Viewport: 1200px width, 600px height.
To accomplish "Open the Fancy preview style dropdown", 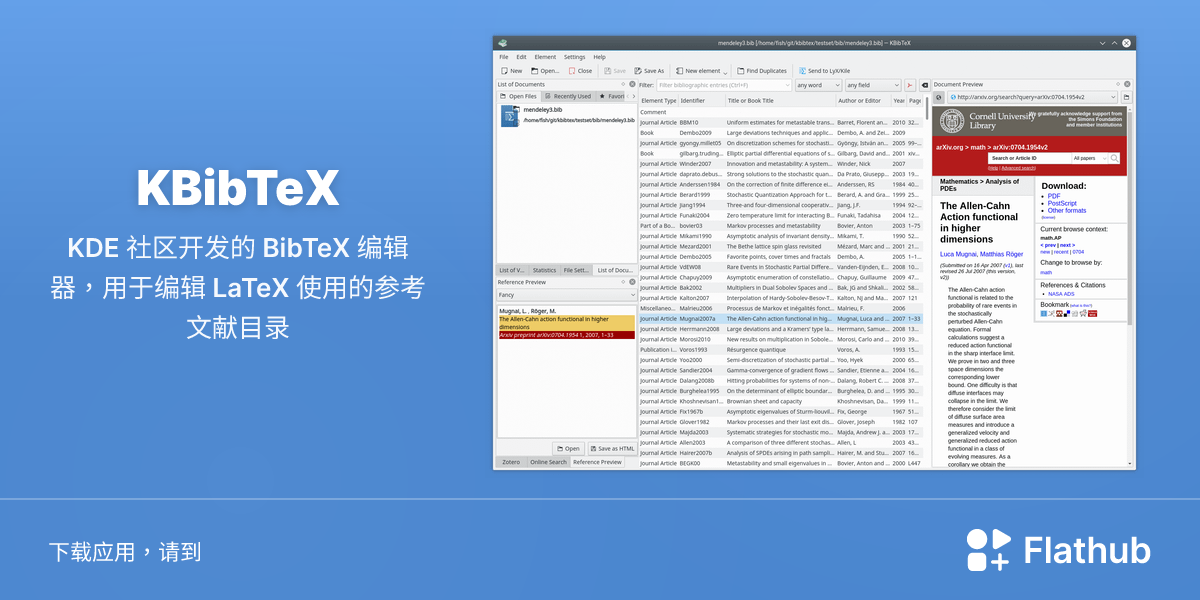I will 567,295.
